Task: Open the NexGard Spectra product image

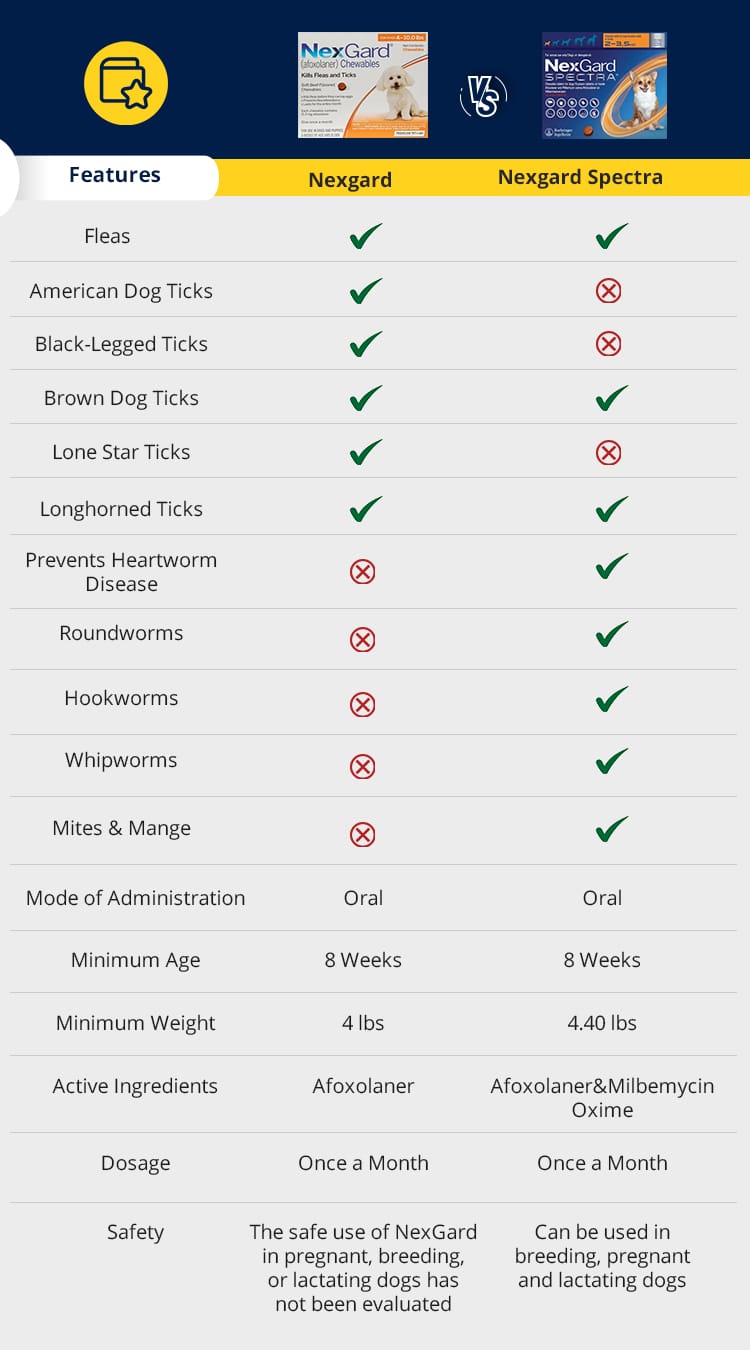Action: pos(604,85)
